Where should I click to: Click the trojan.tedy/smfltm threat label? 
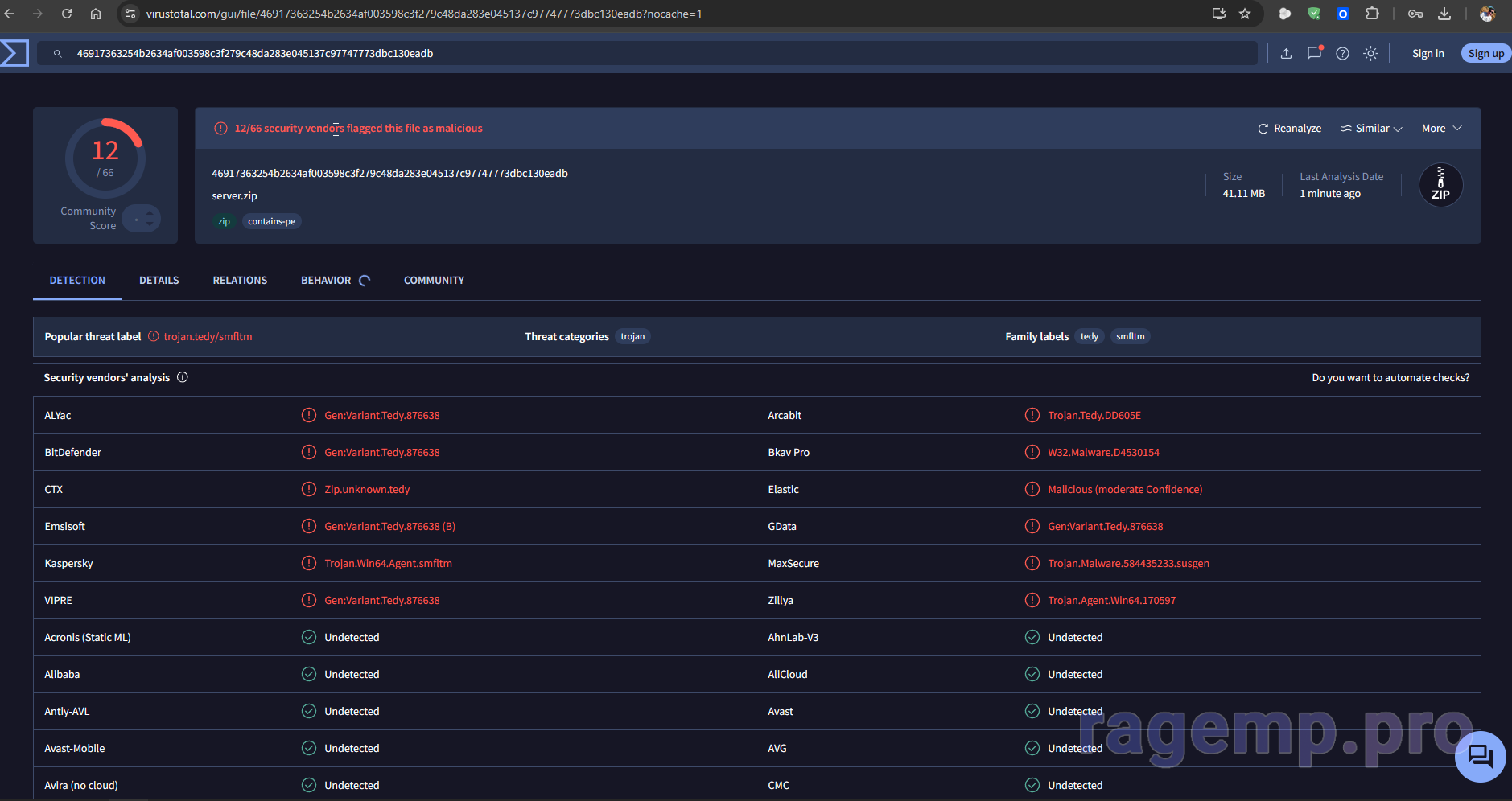click(x=208, y=337)
